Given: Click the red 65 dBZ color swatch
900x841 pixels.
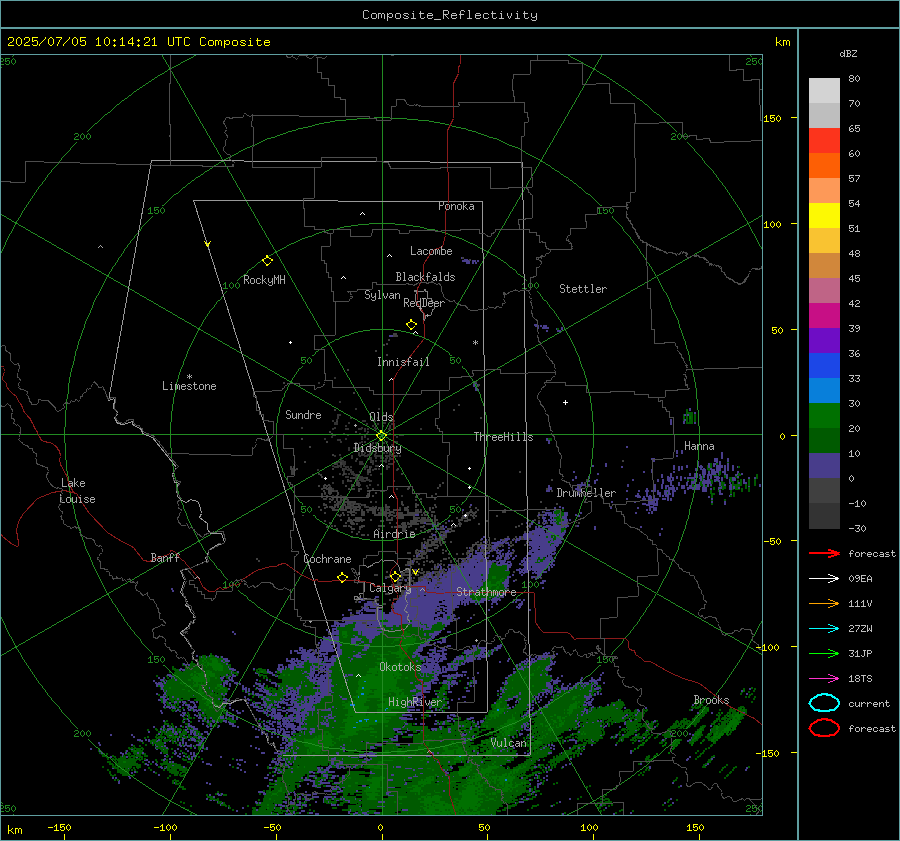Looking at the screenshot, I should tap(824, 140).
